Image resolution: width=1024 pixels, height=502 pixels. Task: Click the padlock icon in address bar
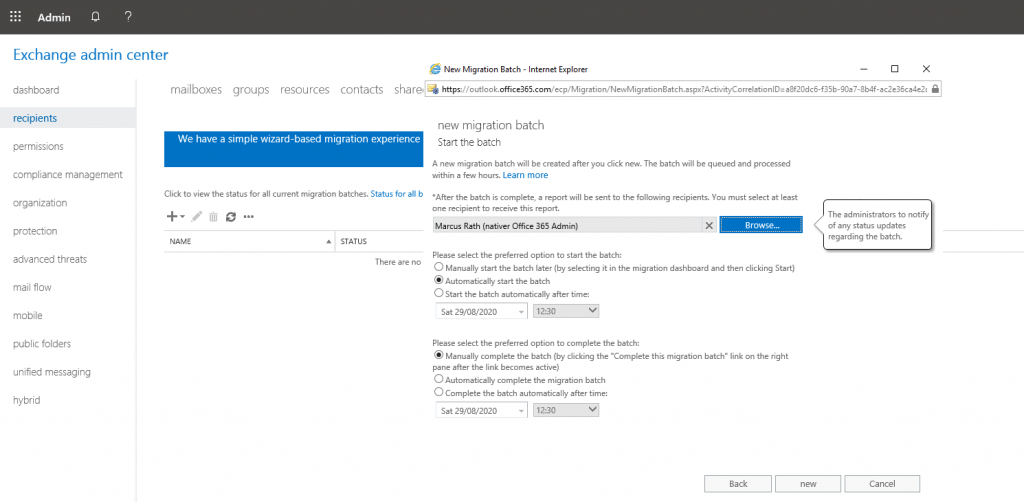935,89
